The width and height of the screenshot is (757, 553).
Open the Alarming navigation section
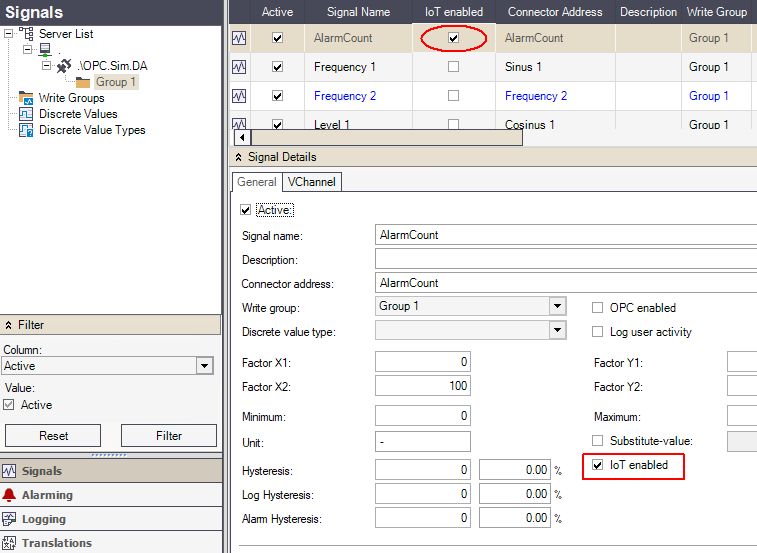pos(111,495)
